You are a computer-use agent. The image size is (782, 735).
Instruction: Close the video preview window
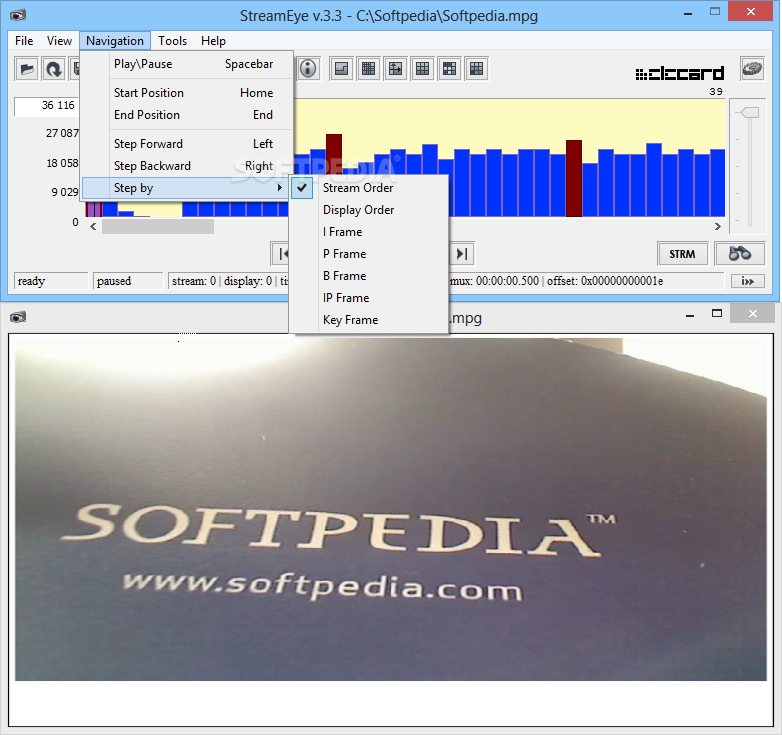[x=753, y=314]
